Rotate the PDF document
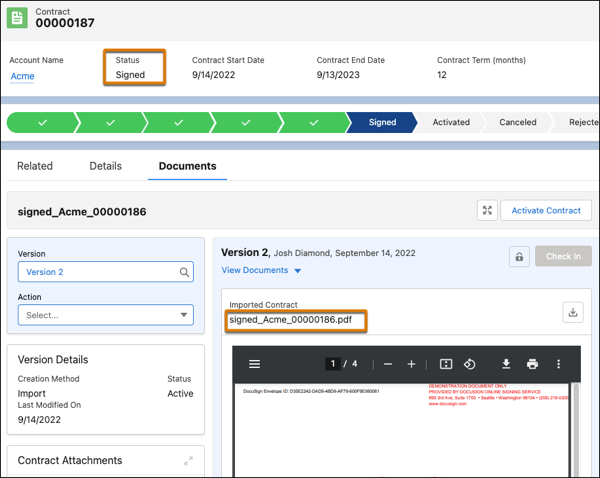 tap(469, 364)
